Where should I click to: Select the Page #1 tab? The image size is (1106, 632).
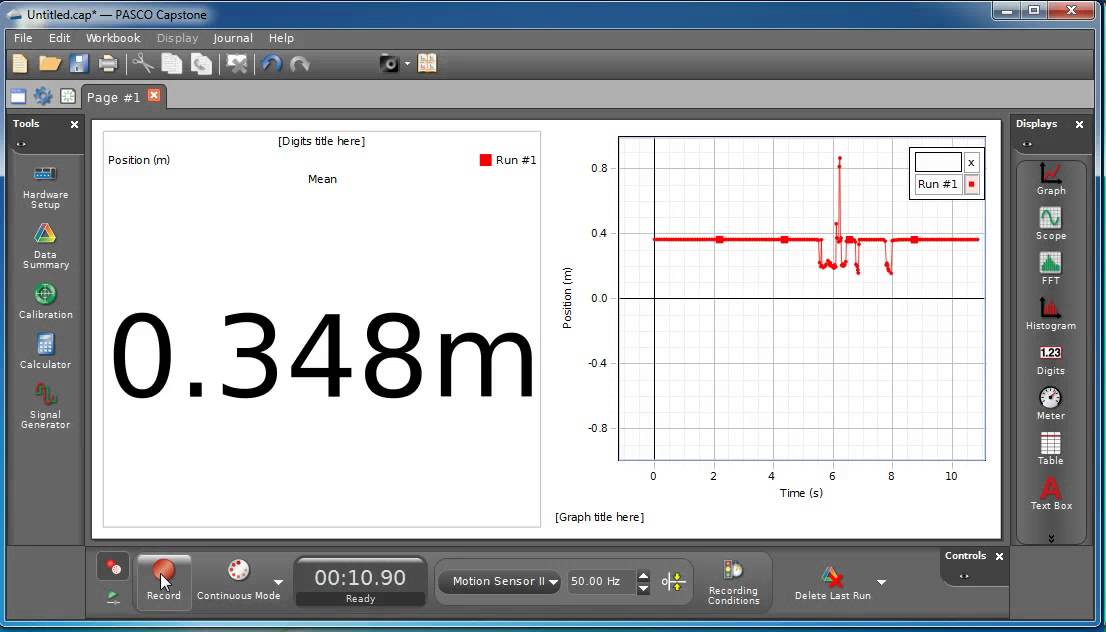[113, 97]
